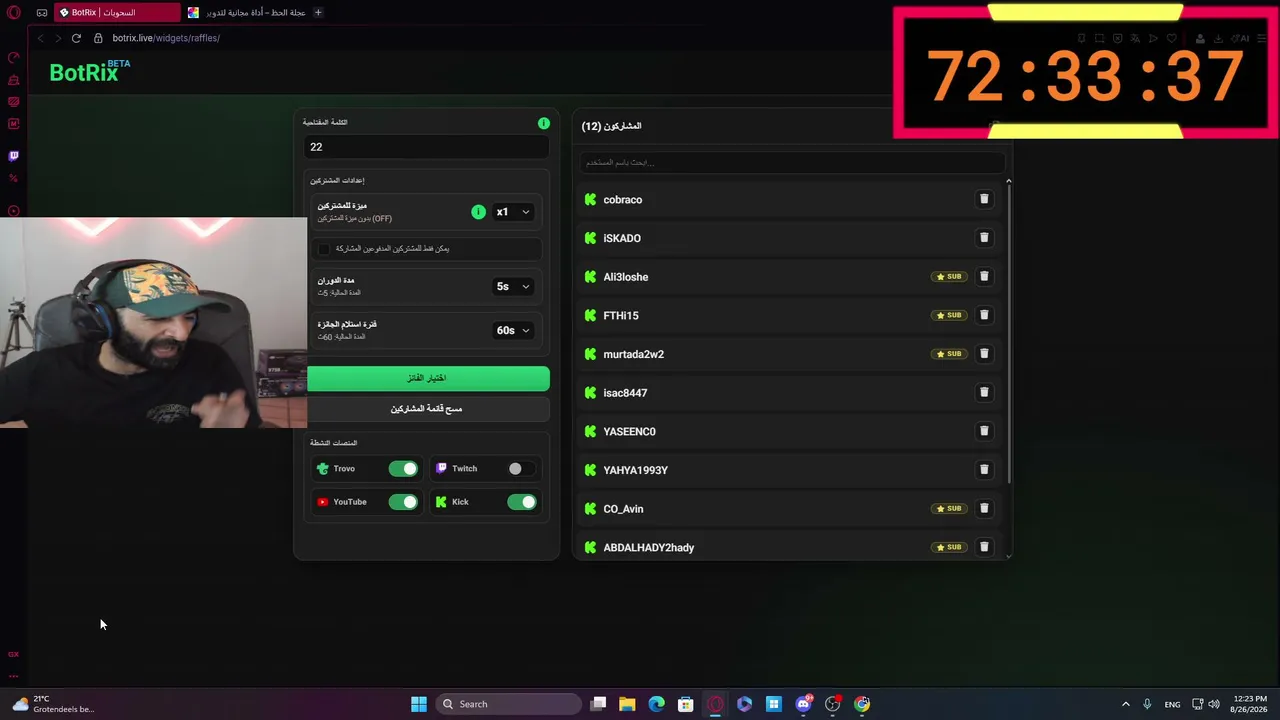Reload the botrix.live page
Viewport: 1280px width, 720px height.
(76, 38)
